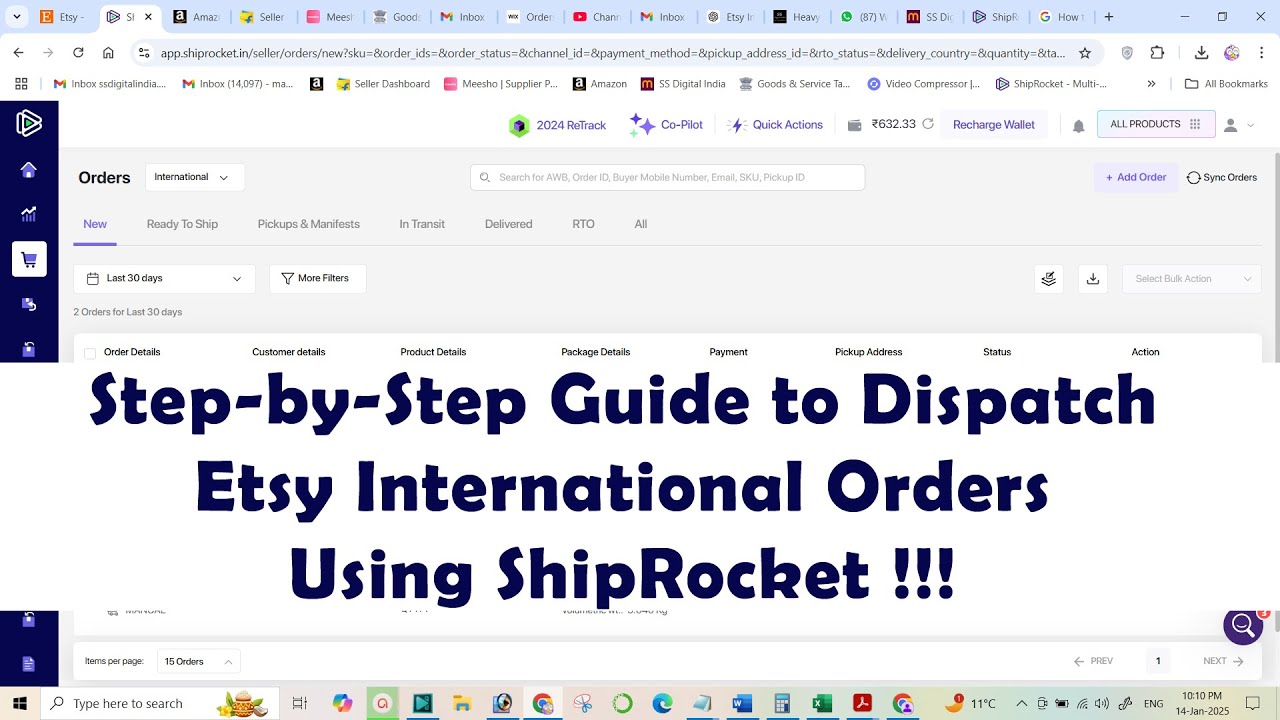This screenshot has width=1280, height=720.
Task: Tick the select-all orders checkbox
Action: (x=90, y=353)
